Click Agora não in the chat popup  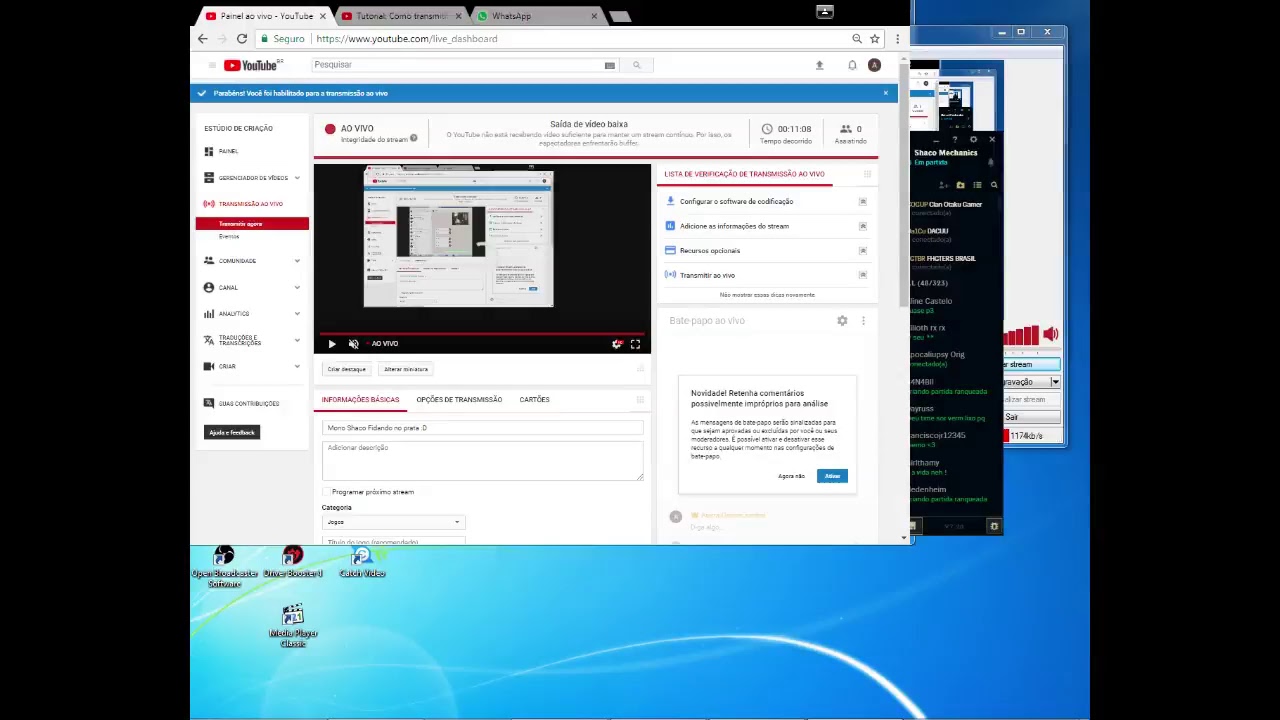tap(791, 476)
